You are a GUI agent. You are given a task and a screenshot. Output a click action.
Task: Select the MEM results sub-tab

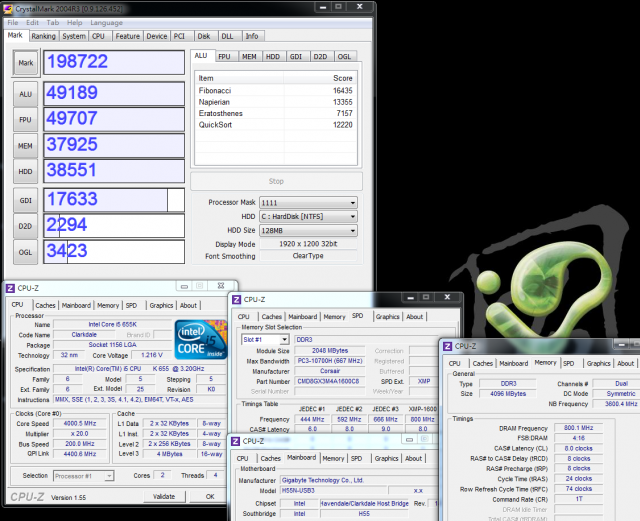(249, 57)
